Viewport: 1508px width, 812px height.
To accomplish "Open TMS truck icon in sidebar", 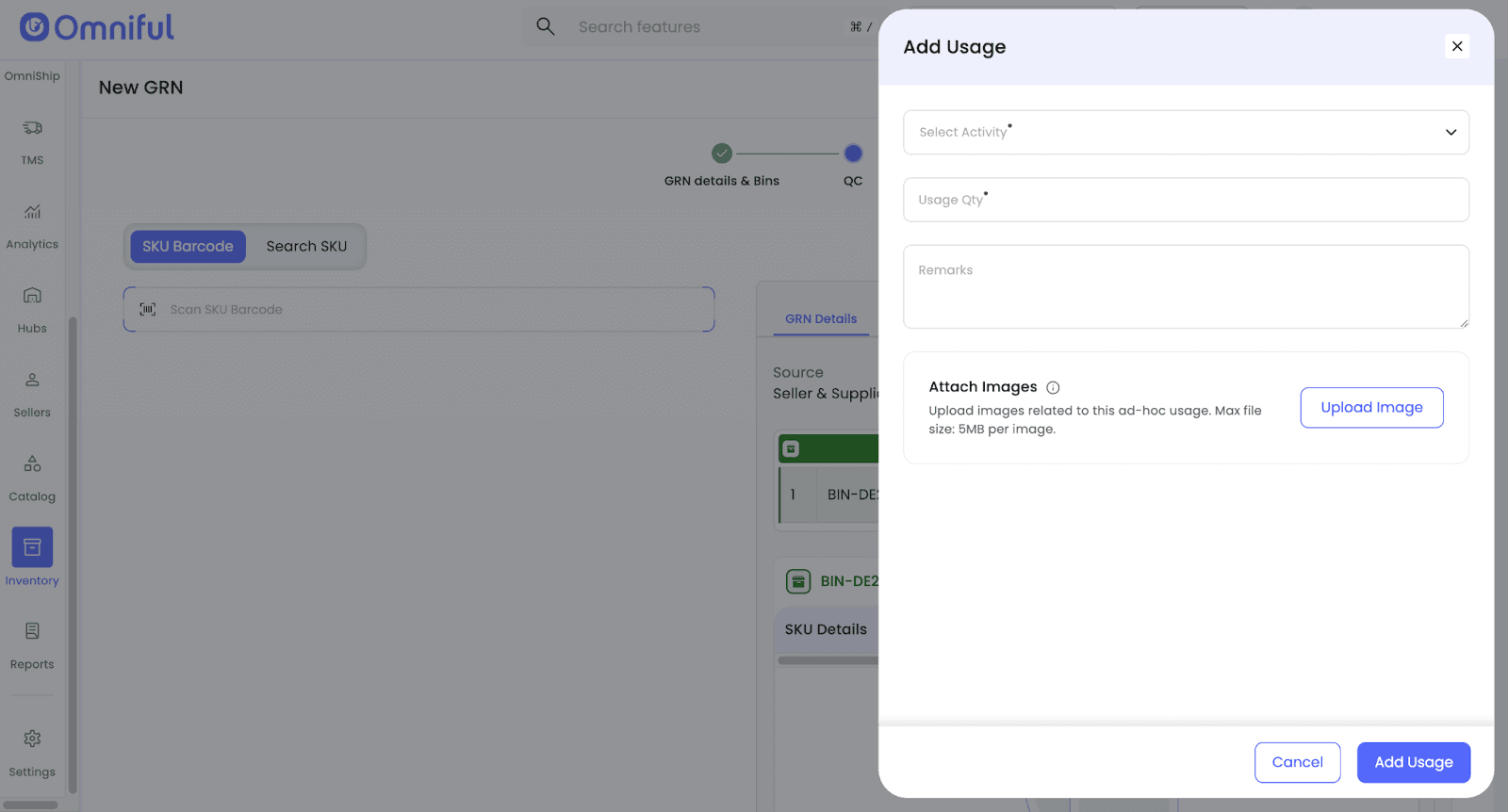I will (x=32, y=128).
